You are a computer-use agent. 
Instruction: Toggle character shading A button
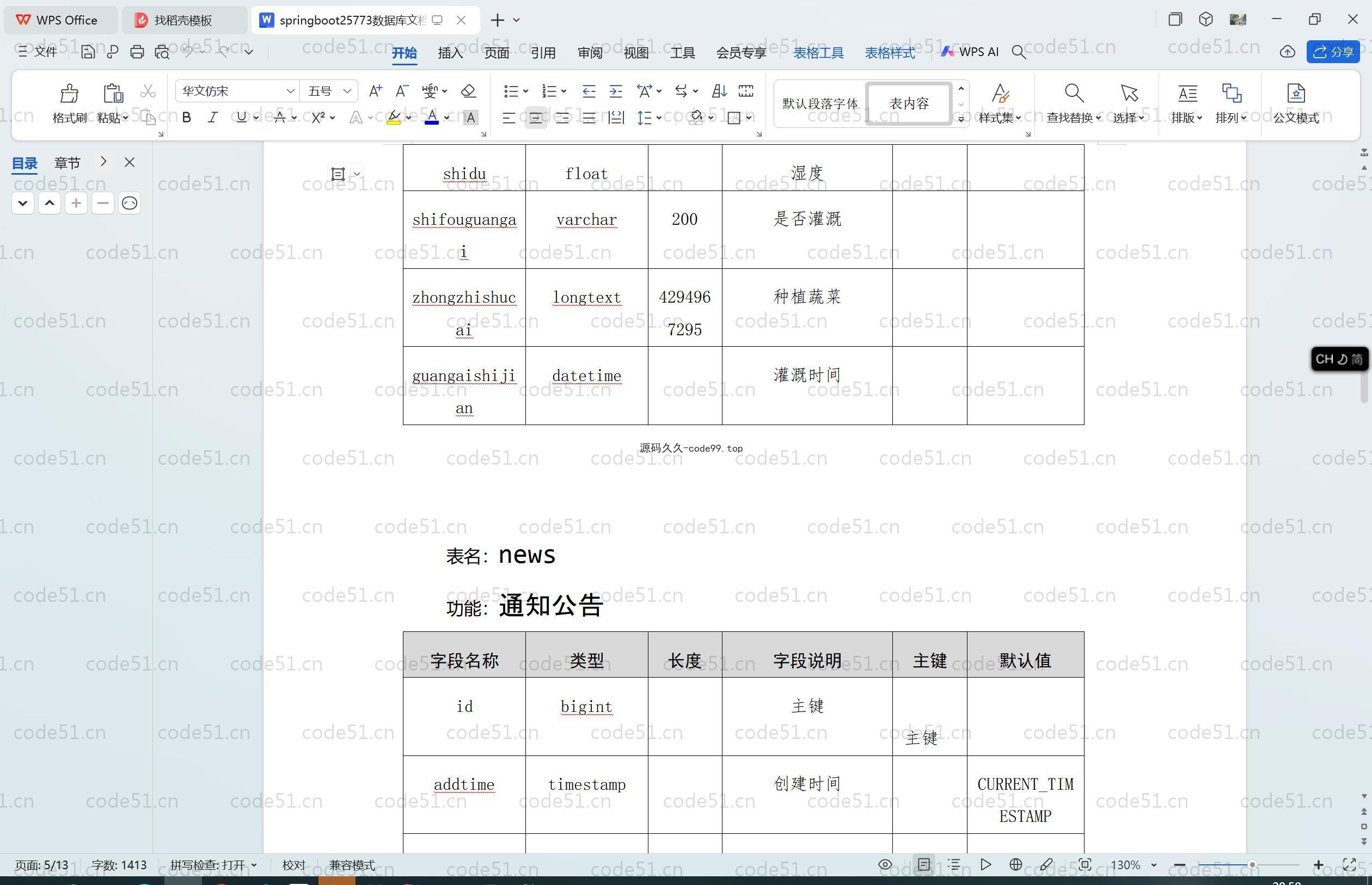(x=471, y=118)
